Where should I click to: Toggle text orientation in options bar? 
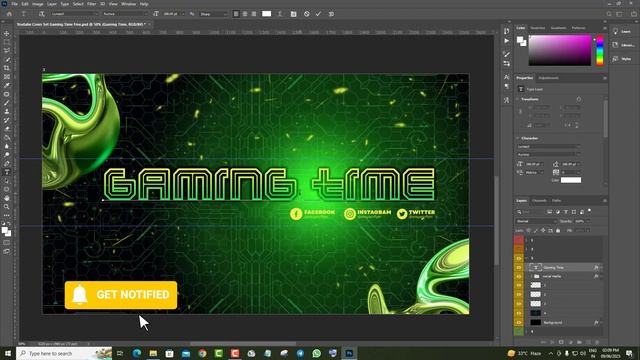coord(42,14)
